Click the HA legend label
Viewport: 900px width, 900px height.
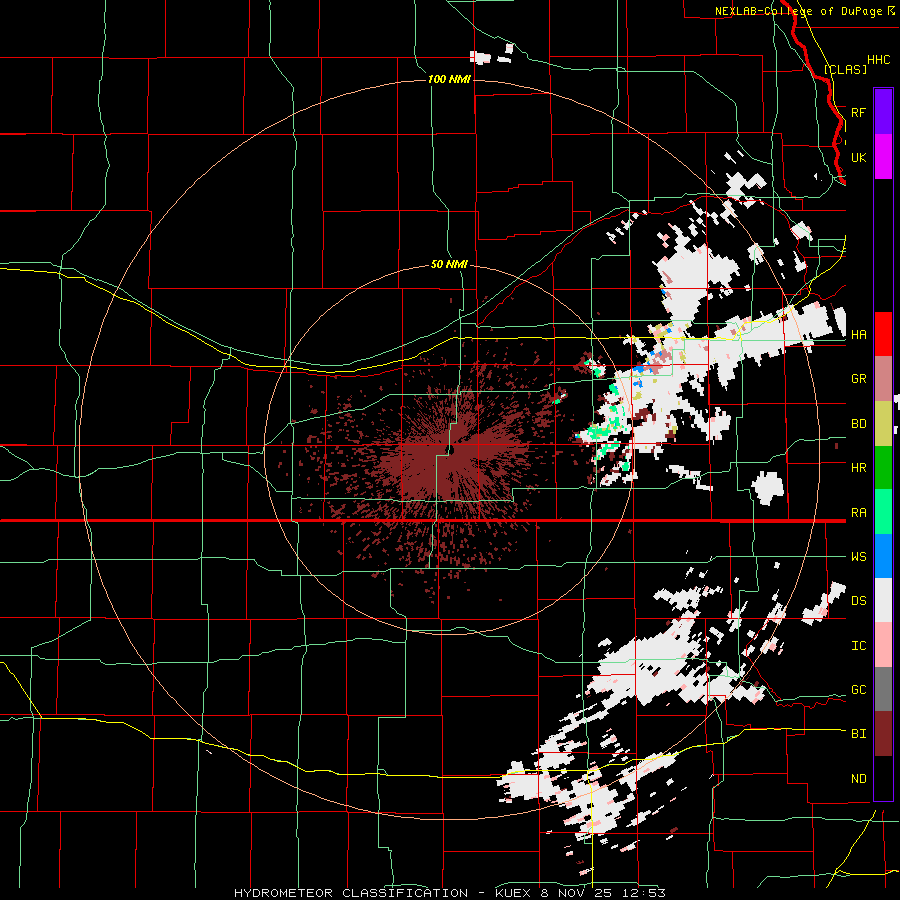coord(858,335)
